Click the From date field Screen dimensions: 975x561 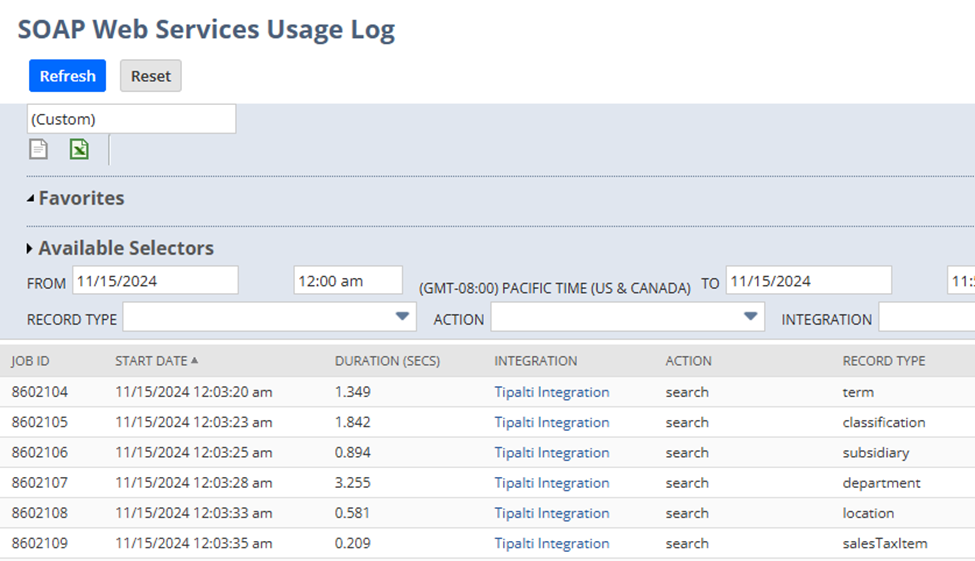pyautogui.click(x=154, y=281)
